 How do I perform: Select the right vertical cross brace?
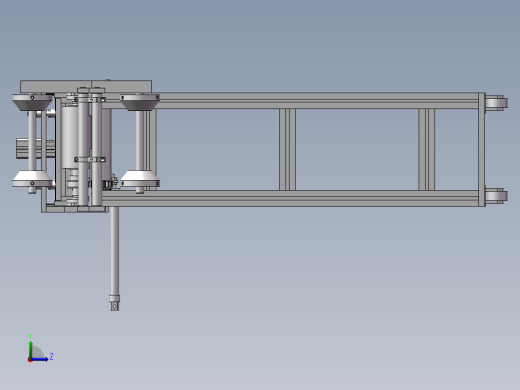coord(427,149)
